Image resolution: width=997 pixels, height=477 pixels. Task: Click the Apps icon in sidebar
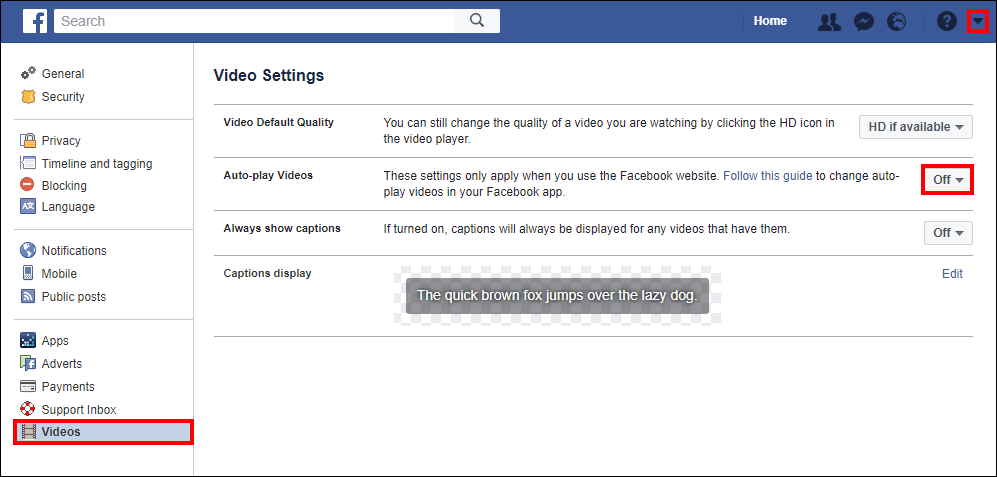pyautogui.click(x=28, y=340)
